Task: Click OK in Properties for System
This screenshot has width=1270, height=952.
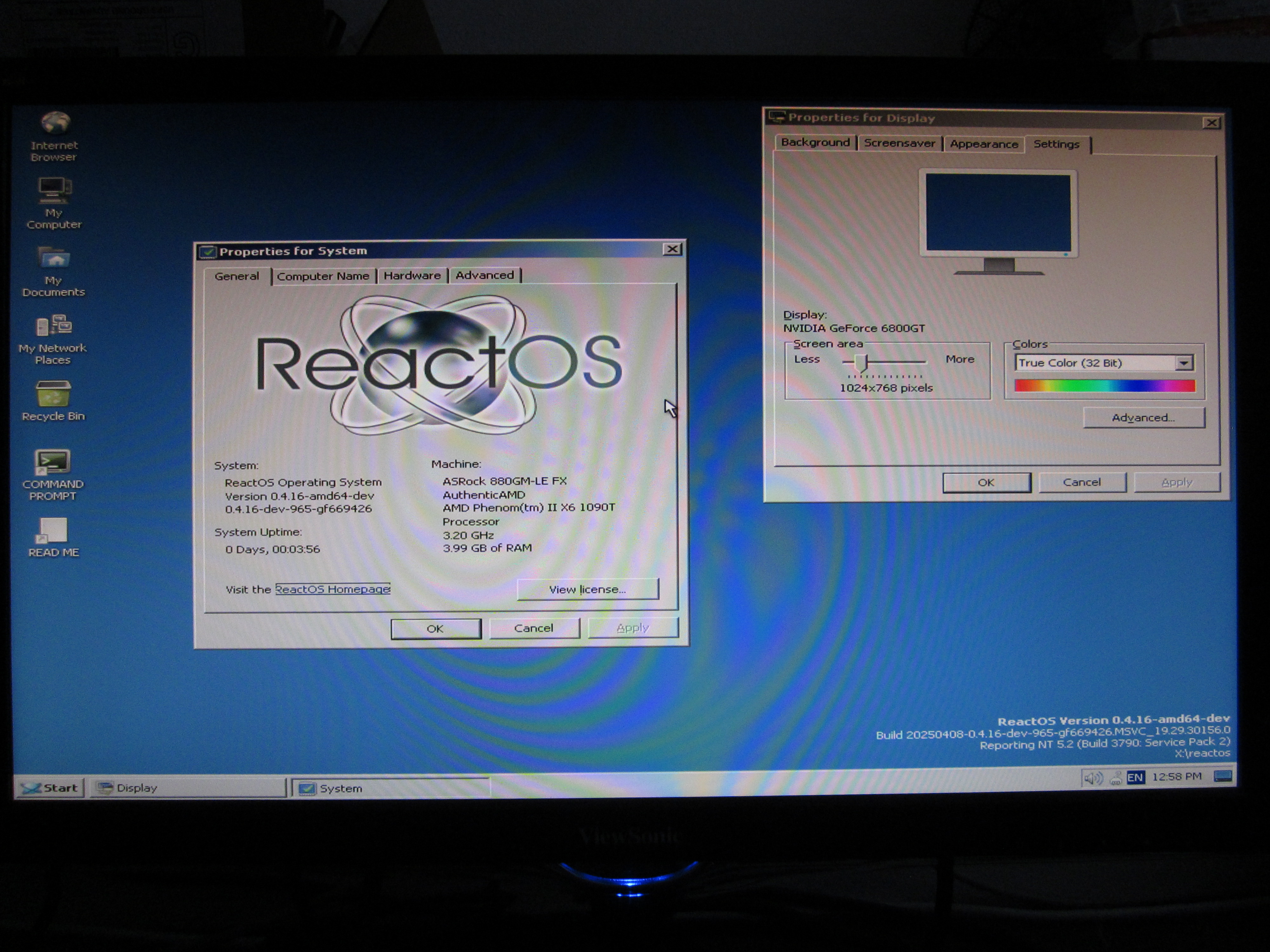Action: tap(436, 628)
